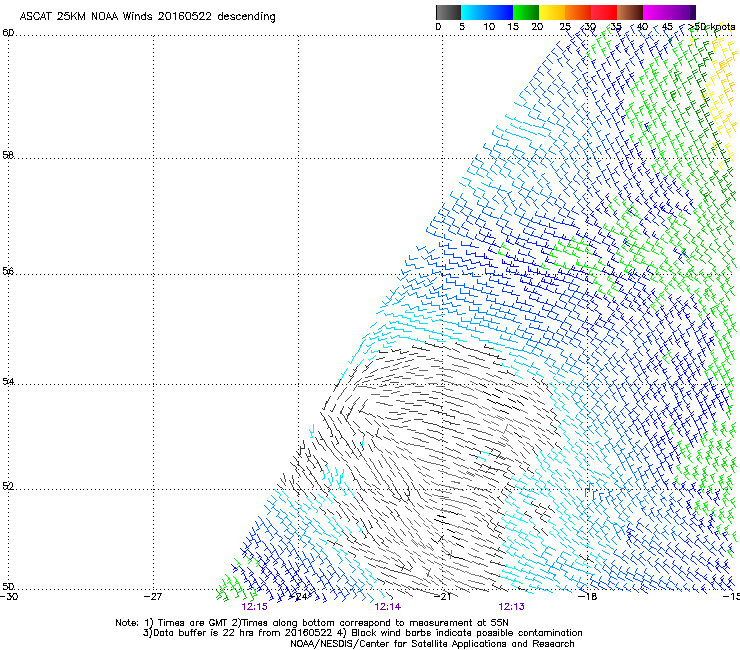Screen dimensions: 740x650
Task: Click the latitude label 50
Action: pyautogui.click(x=8, y=586)
